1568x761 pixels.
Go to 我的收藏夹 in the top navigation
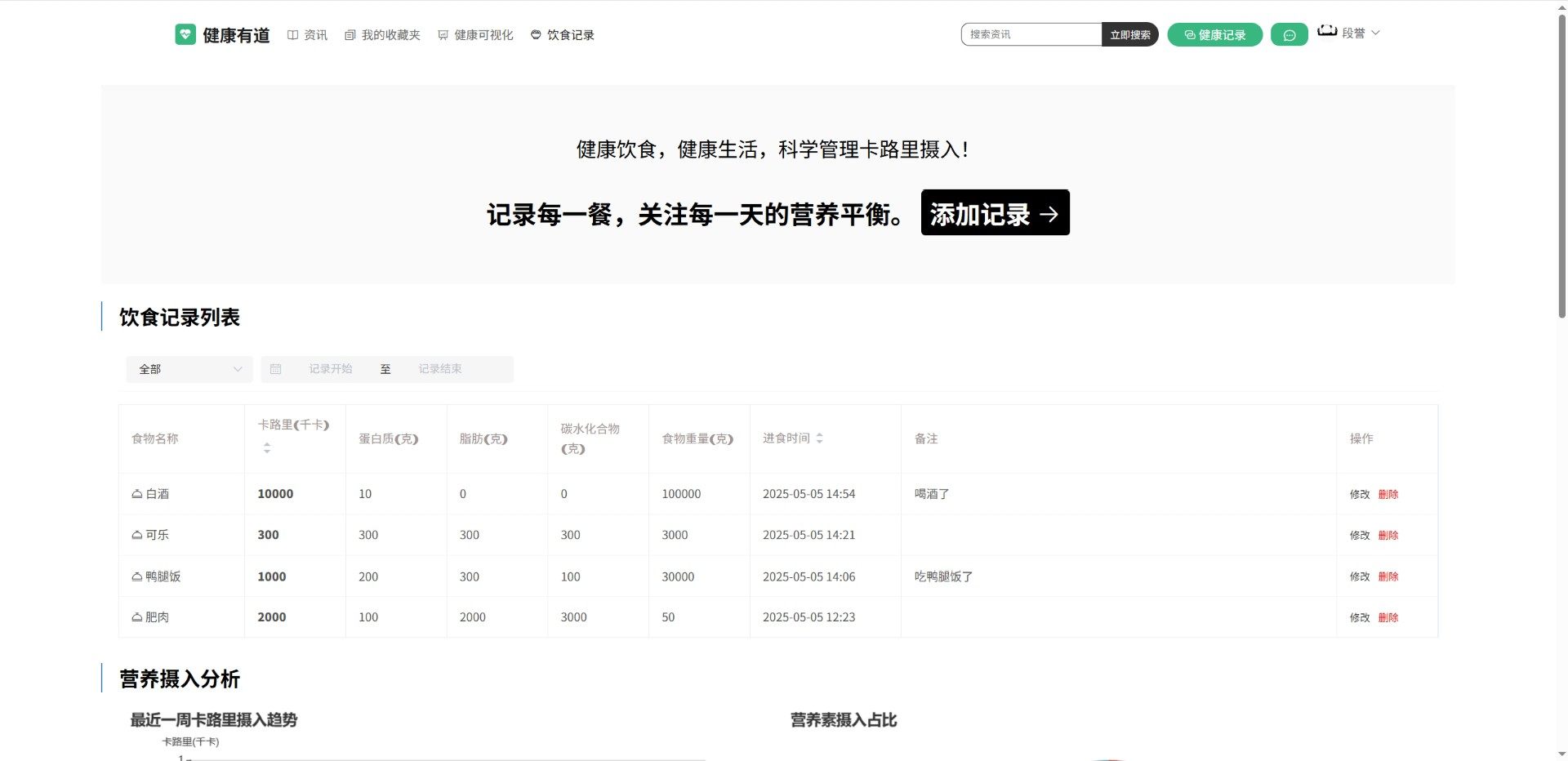(x=382, y=35)
